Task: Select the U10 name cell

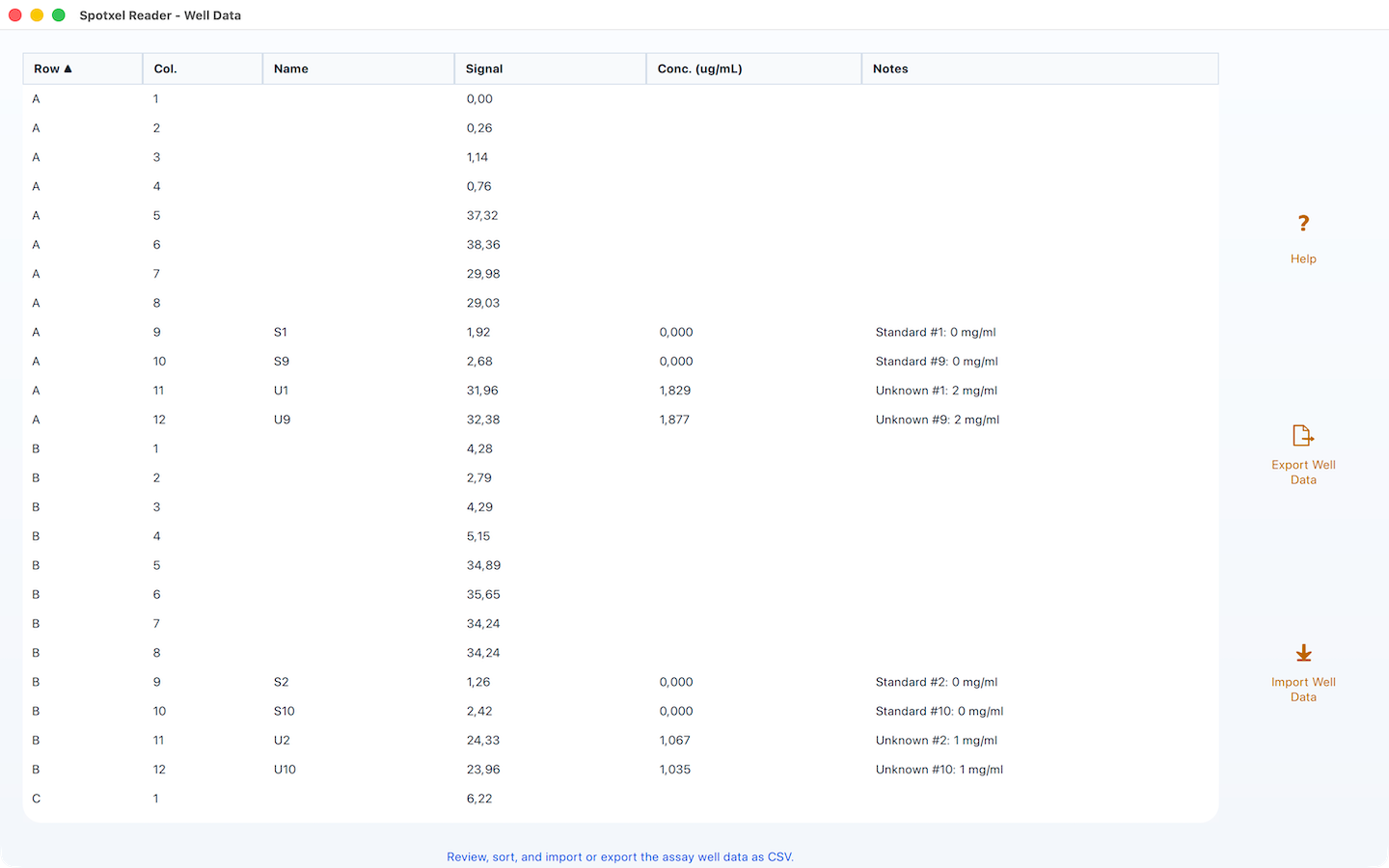Action: click(285, 770)
